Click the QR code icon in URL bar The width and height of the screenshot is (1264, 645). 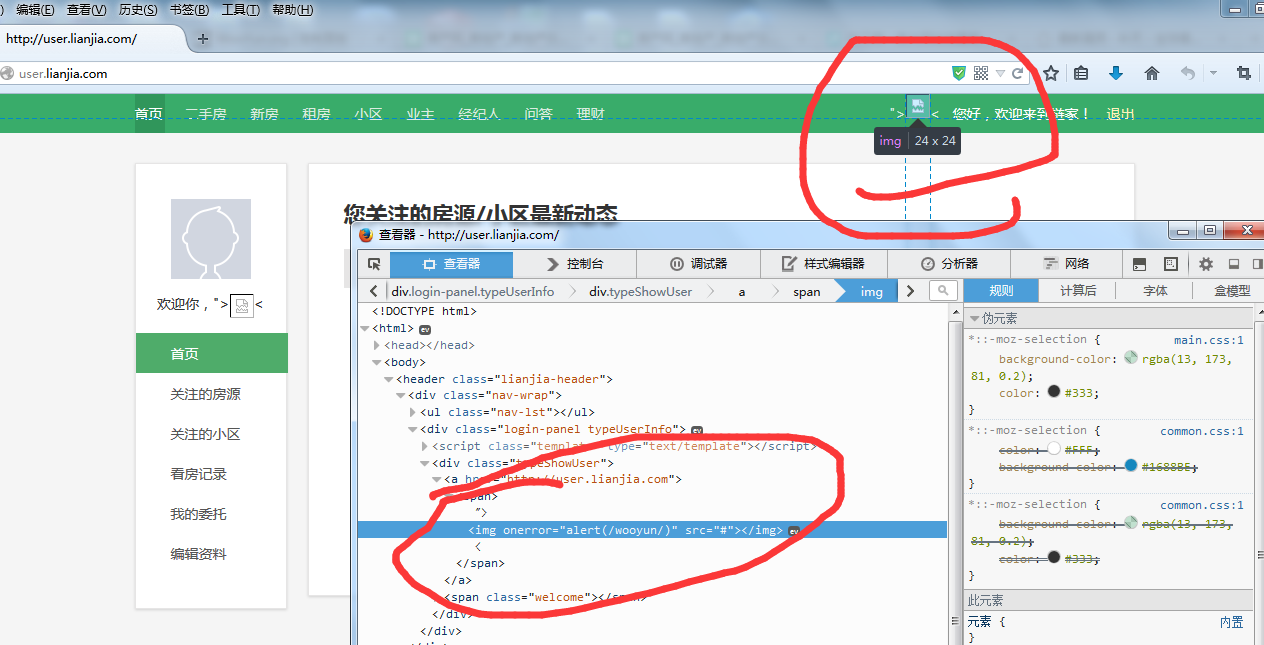click(x=981, y=73)
